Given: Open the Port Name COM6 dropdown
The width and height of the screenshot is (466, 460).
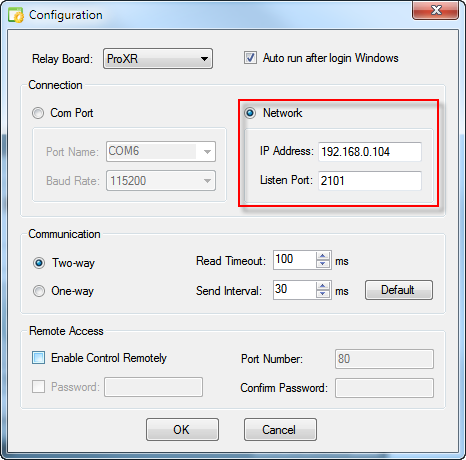Looking at the screenshot, I should pyautogui.click(x=161, y=152).
